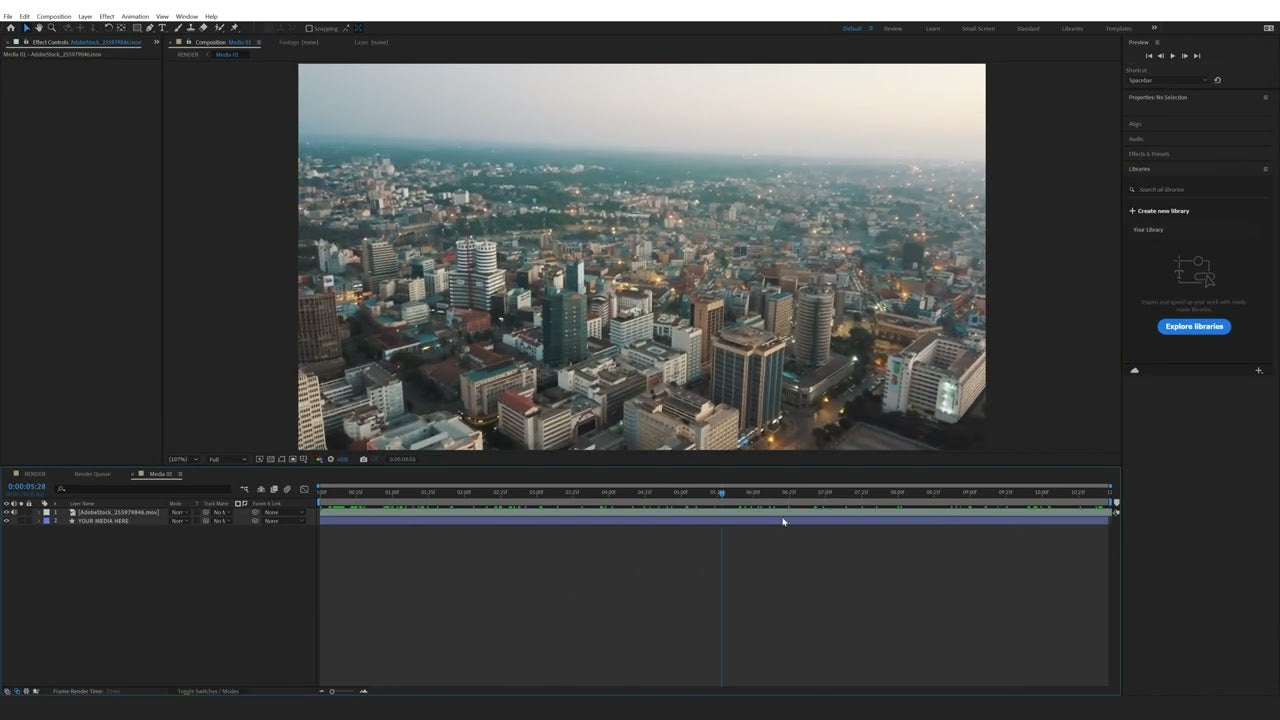Screen dimensions: 1280x720
Task: Take a snapshot of the composition view
Action: [363, 459]
